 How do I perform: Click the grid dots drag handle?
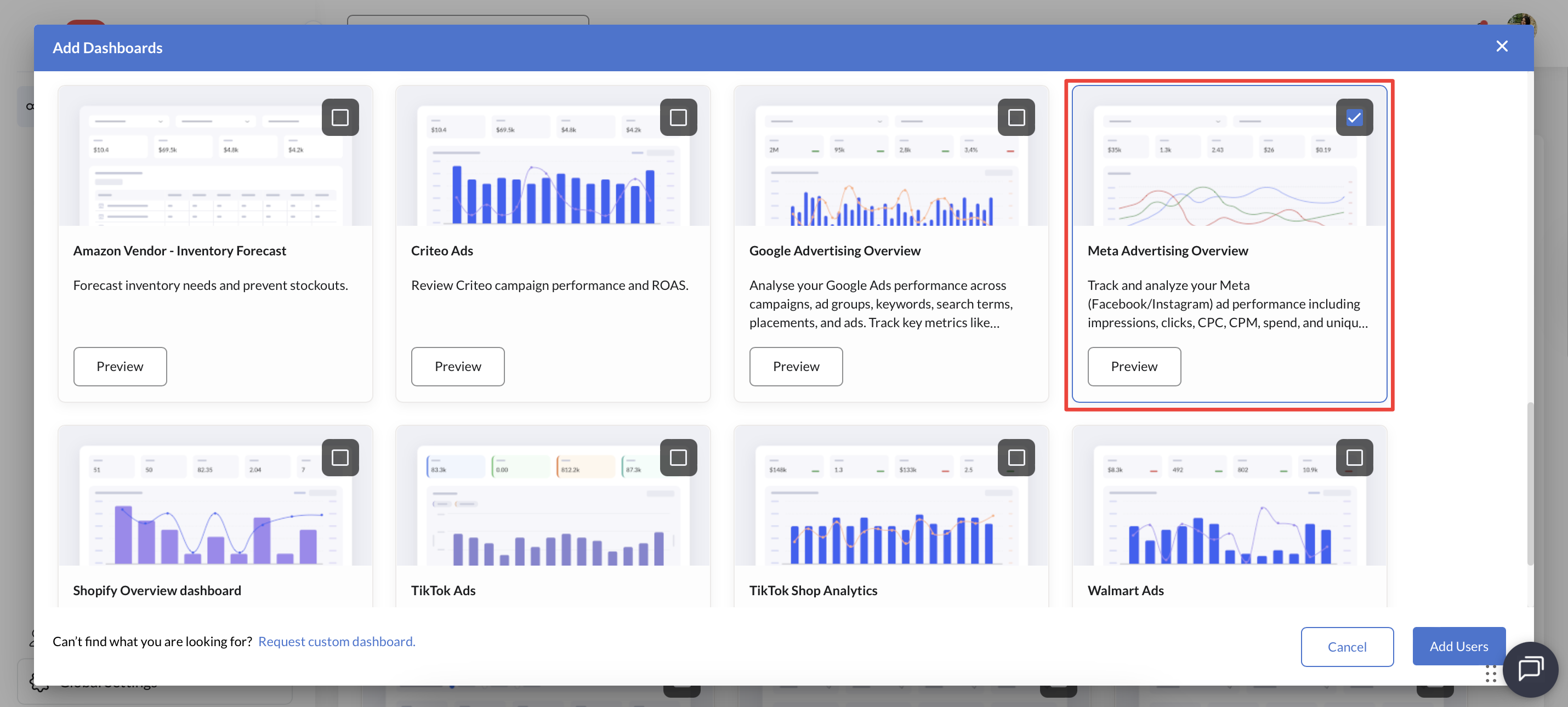coord(1491,674)
